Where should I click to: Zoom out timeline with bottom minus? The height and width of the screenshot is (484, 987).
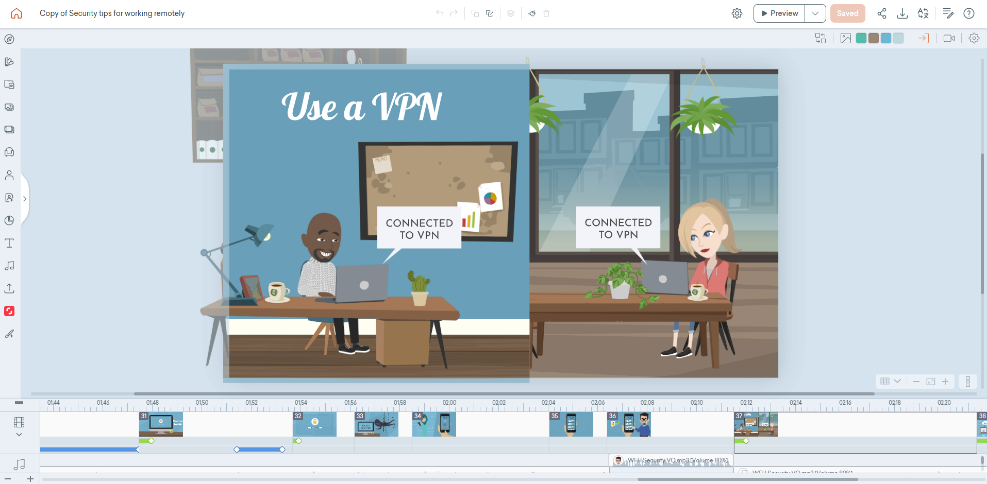point(8,479)
